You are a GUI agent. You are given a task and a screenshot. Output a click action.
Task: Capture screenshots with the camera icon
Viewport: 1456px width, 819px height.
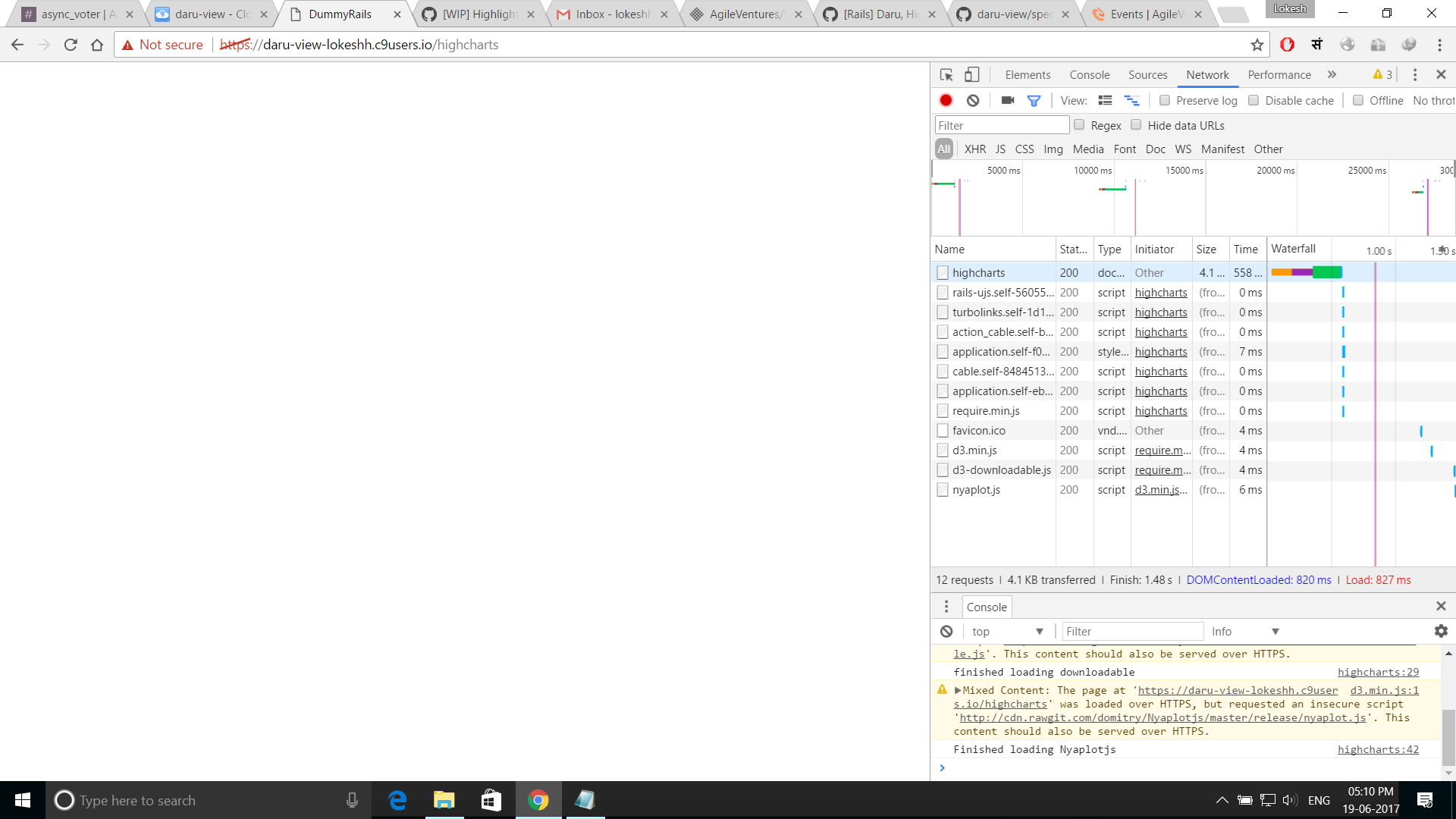click(x=1006, y=99)
